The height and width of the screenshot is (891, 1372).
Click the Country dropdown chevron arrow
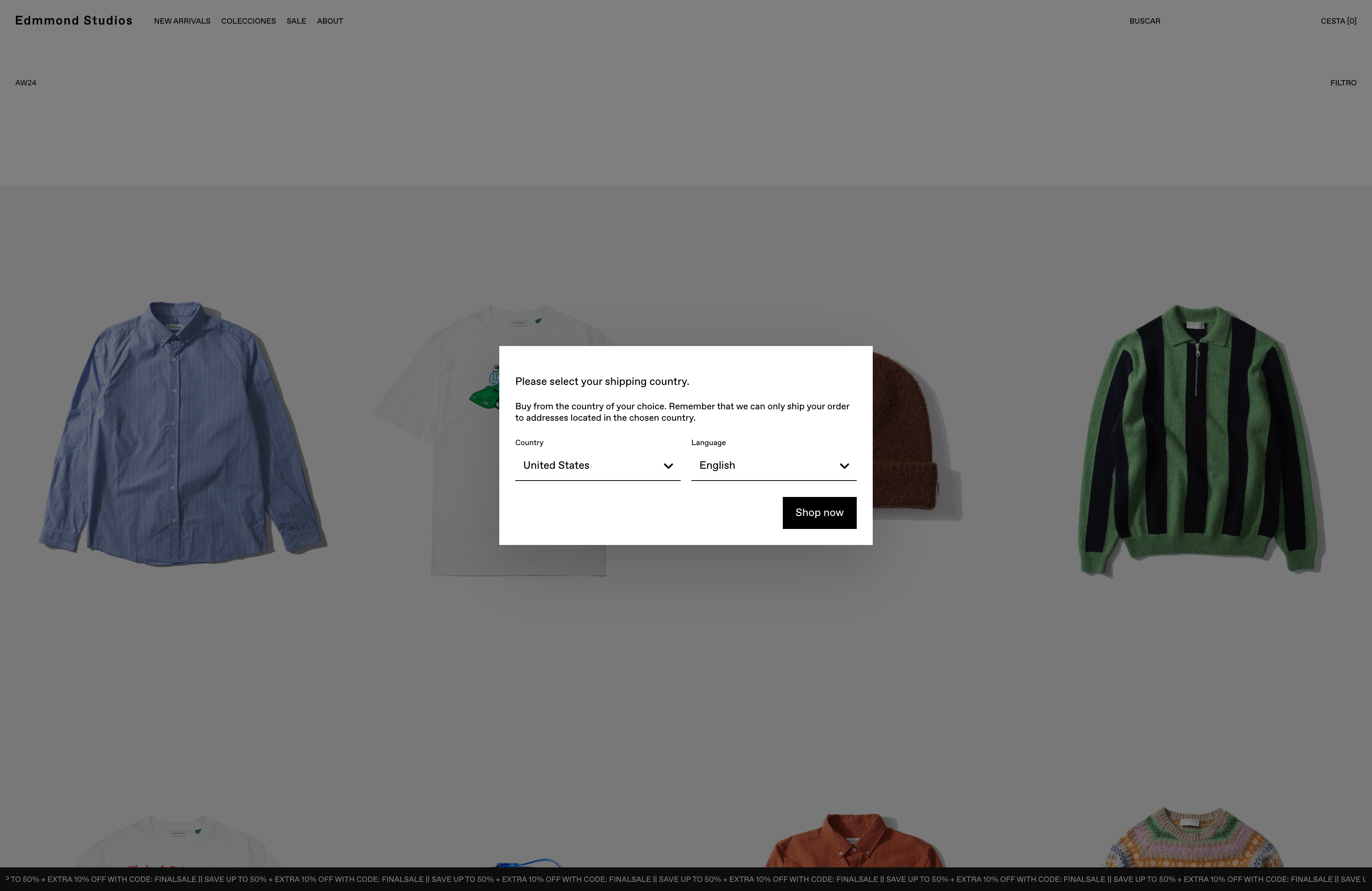point(668,466)
